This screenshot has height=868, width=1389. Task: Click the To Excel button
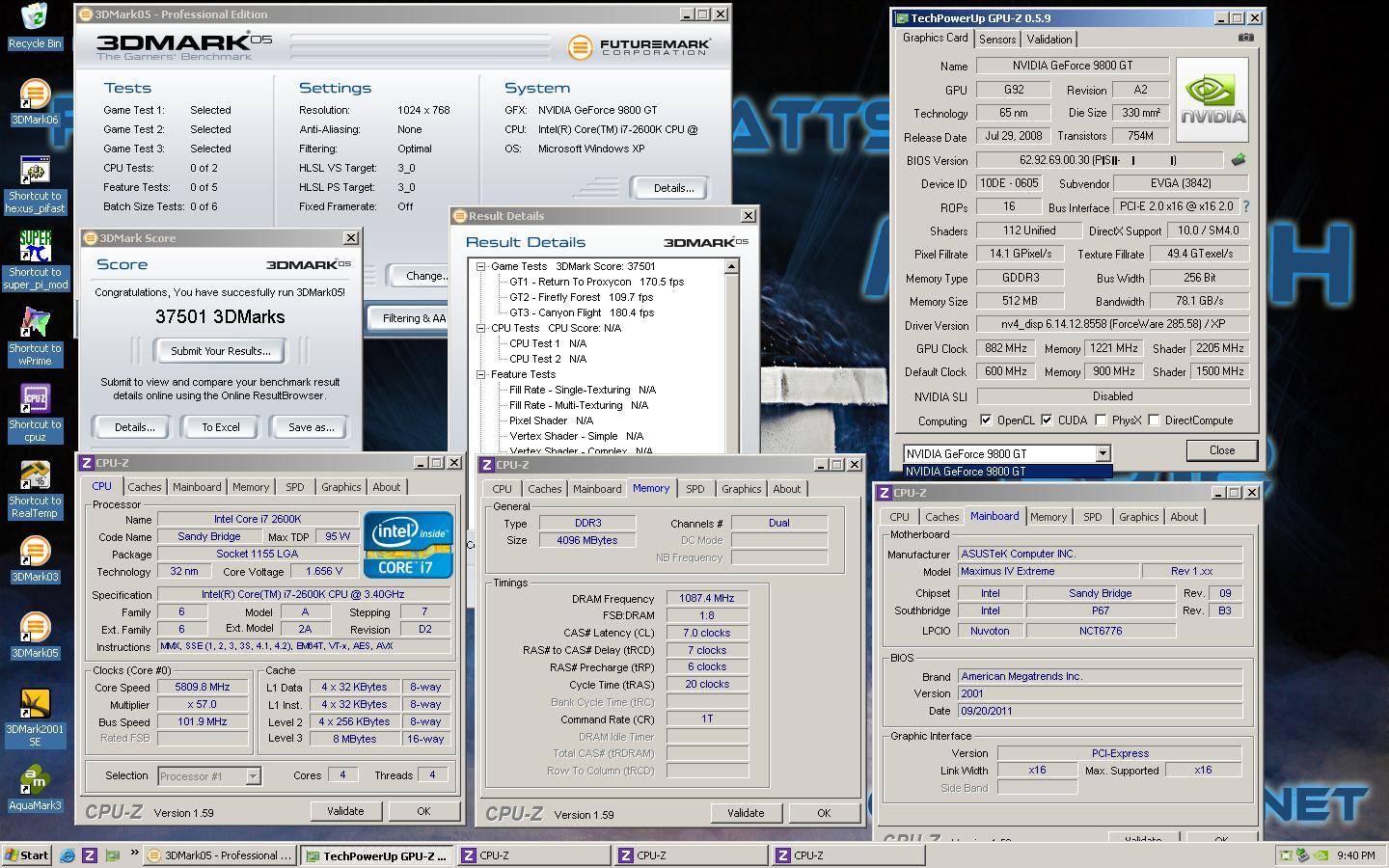pos(221,427)
